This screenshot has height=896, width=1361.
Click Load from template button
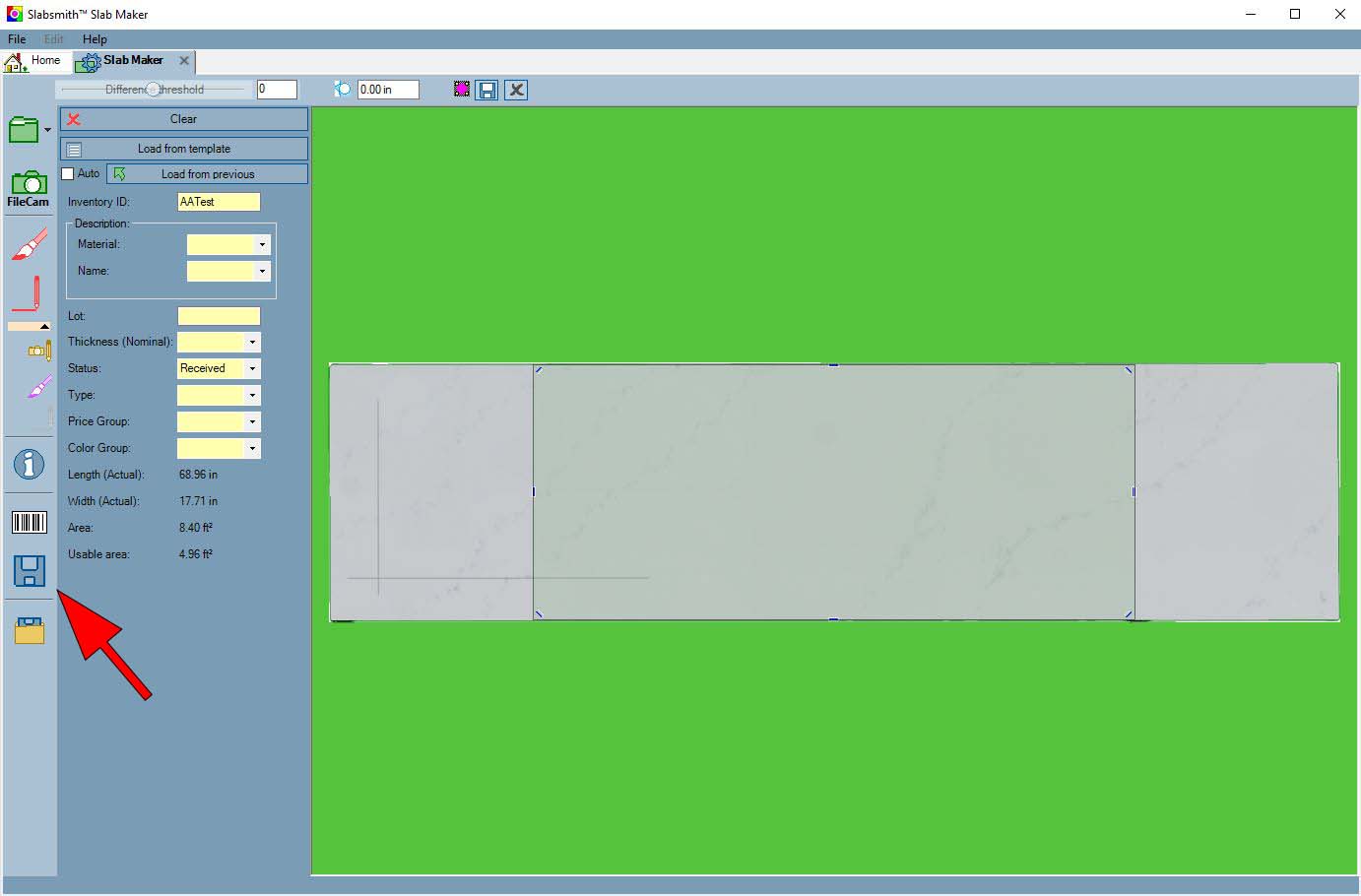(184, 149)
